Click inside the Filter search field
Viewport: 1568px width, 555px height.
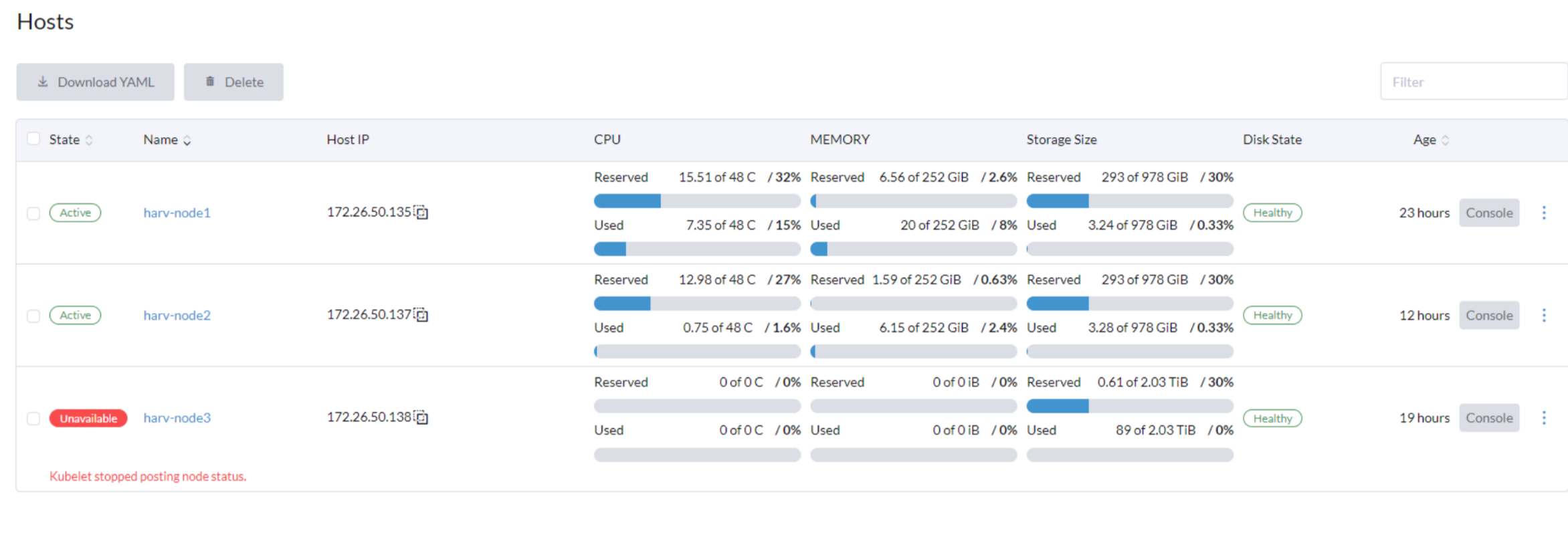coord(1472,81)
